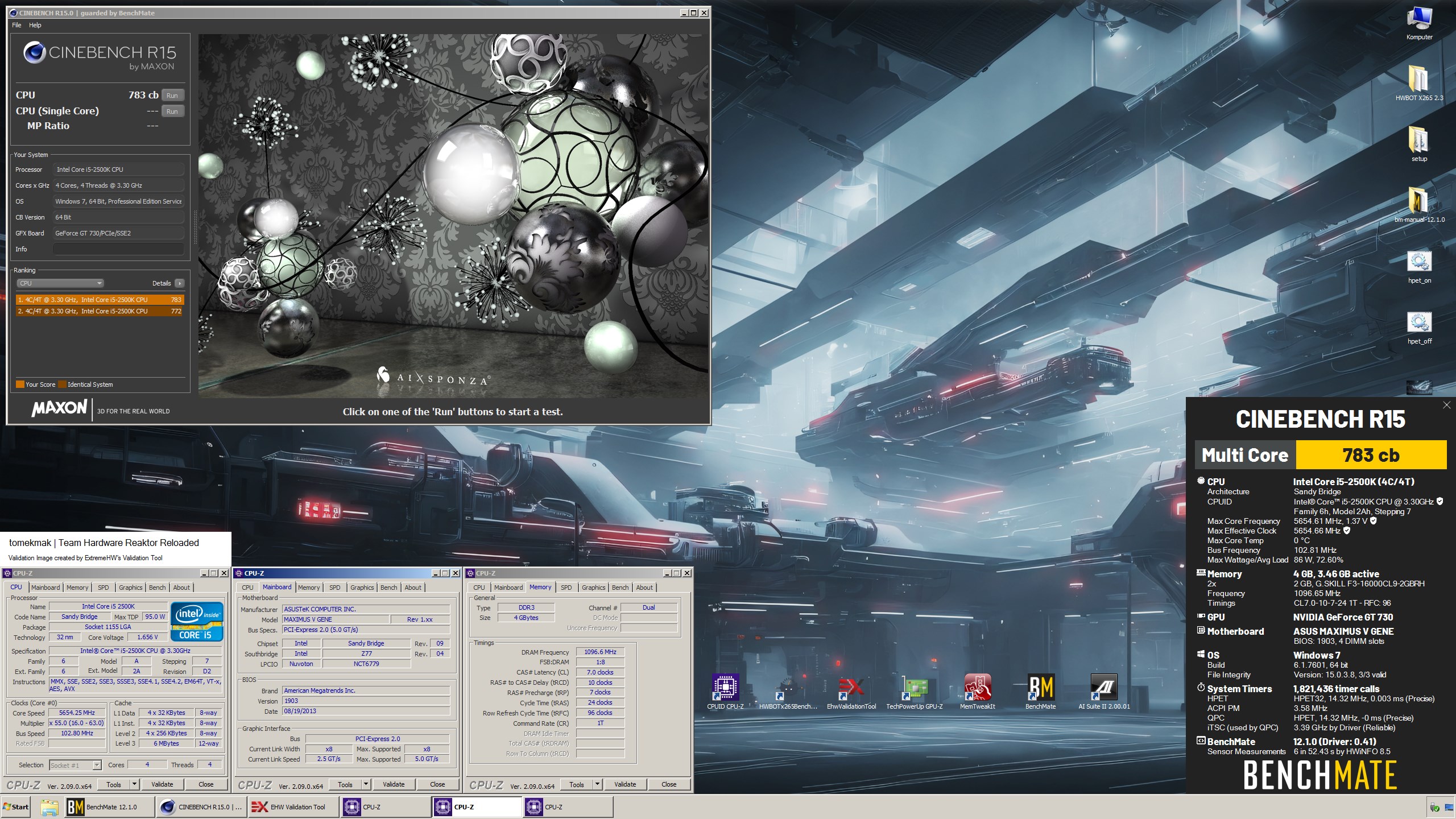Screen dimensions: 1456x819
Task: Click Tools button in first CPU-Z window
Action: (x=114, y=784)
